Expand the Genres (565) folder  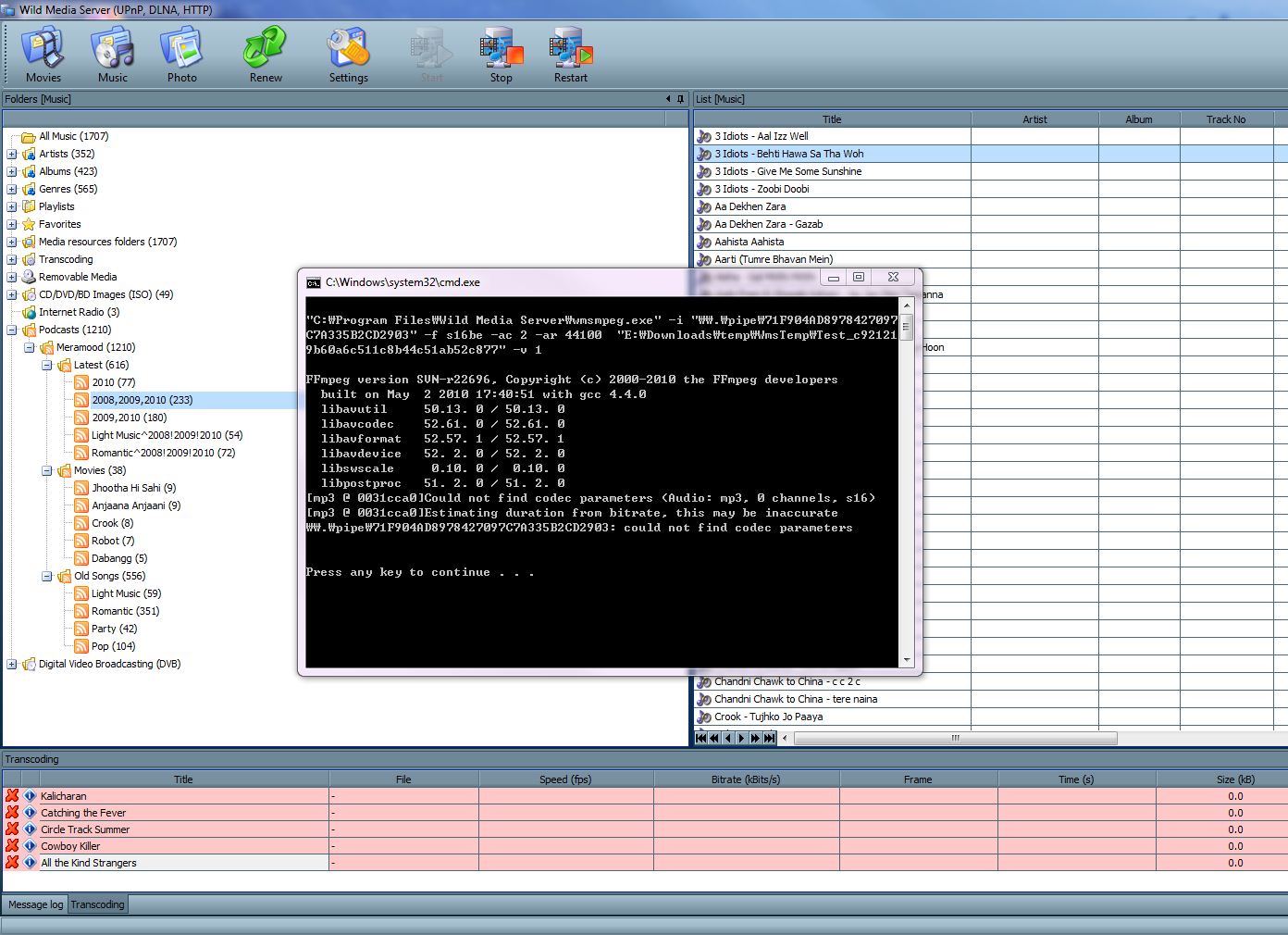(x=12, y=189)
